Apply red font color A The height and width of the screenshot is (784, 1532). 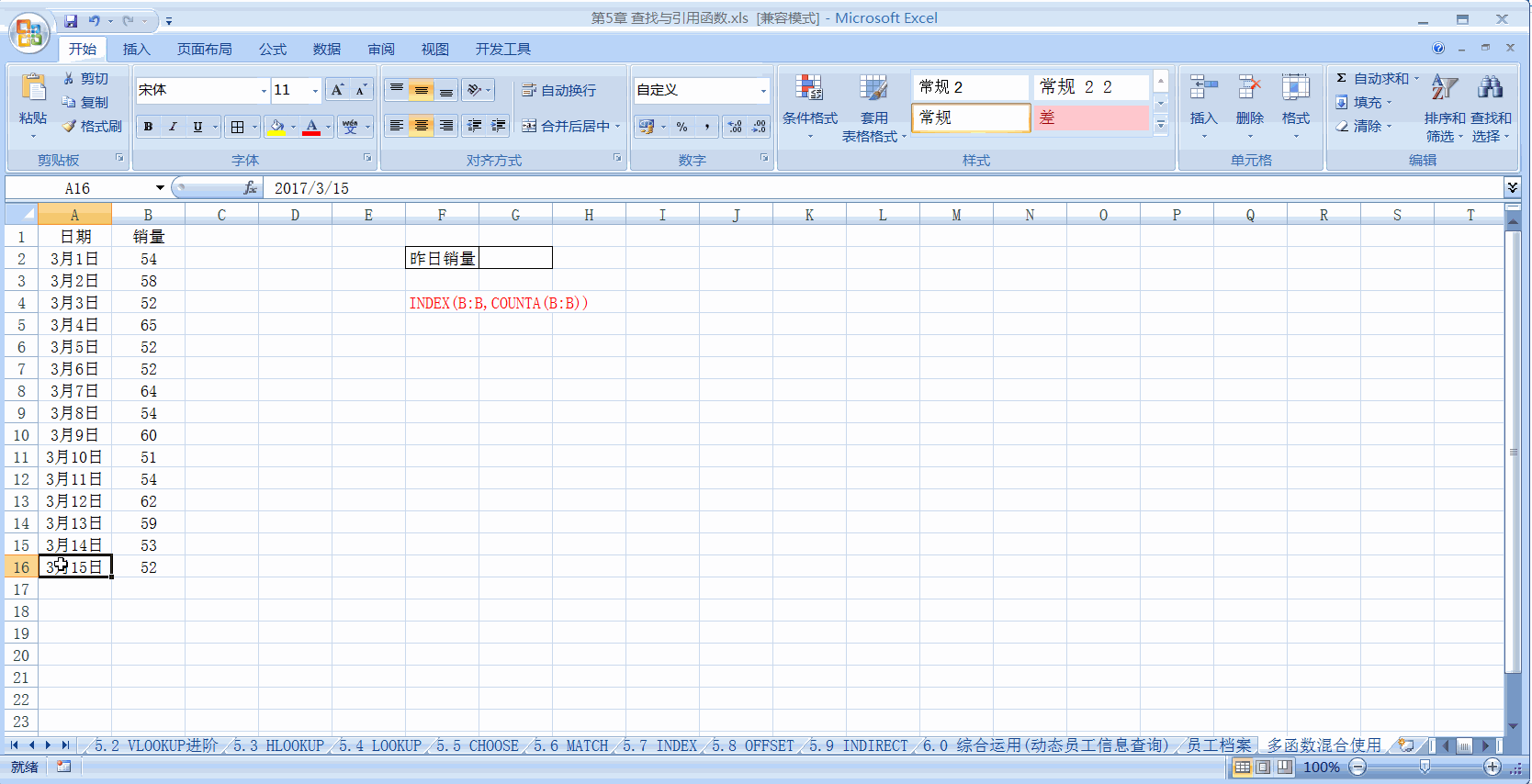(311, 127)
